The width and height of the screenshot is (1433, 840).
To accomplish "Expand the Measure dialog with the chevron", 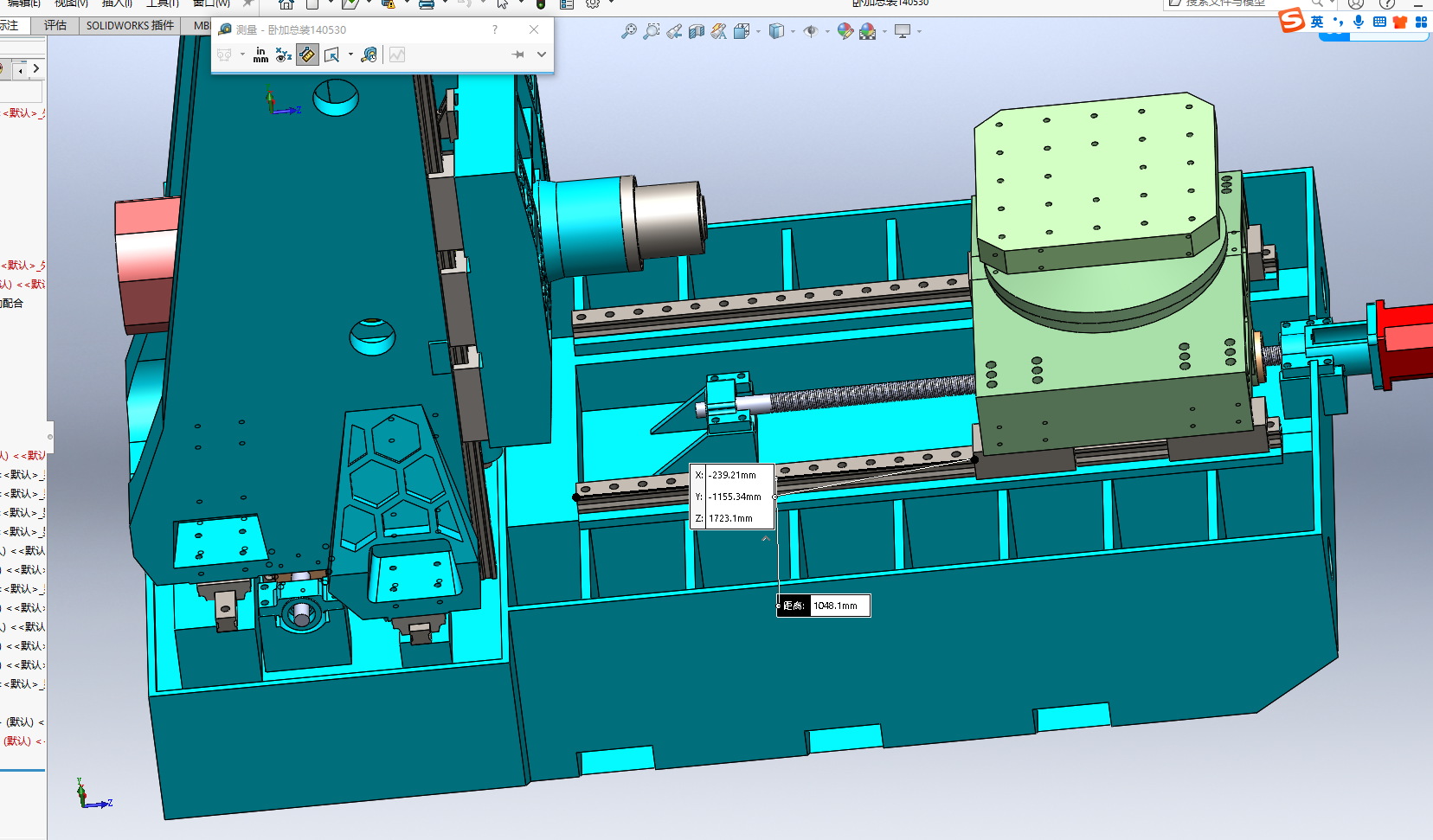I will point(542,55).
